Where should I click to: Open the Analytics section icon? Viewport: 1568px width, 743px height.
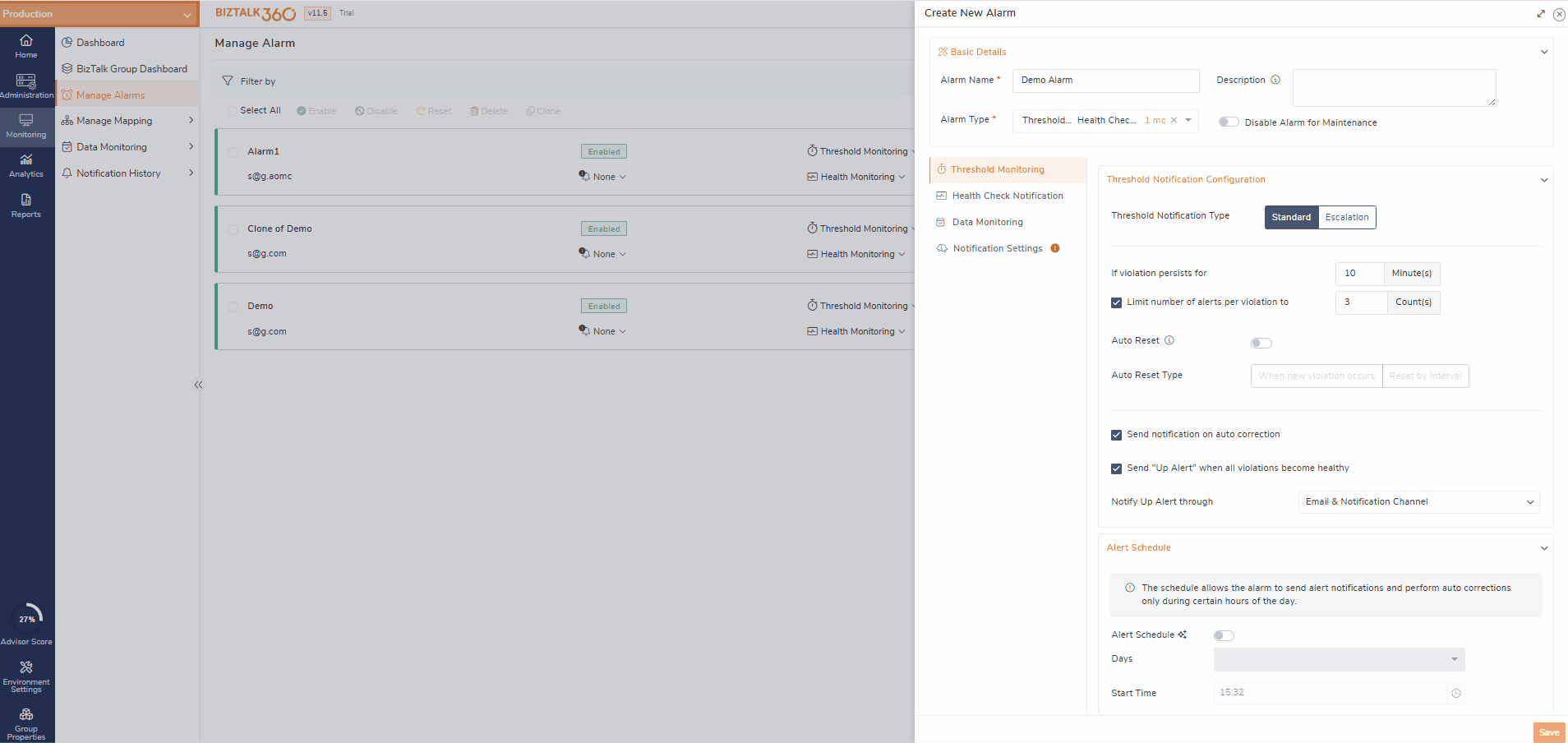tap(26, 165)
